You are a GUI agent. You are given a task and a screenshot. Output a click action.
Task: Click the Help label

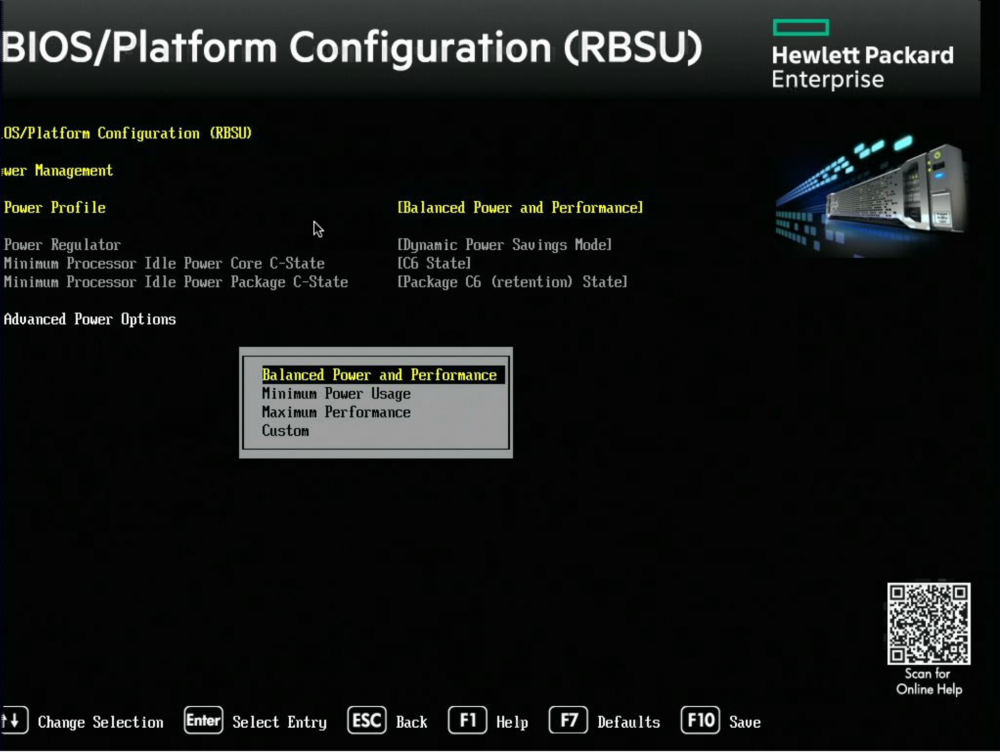pos(512,722)
